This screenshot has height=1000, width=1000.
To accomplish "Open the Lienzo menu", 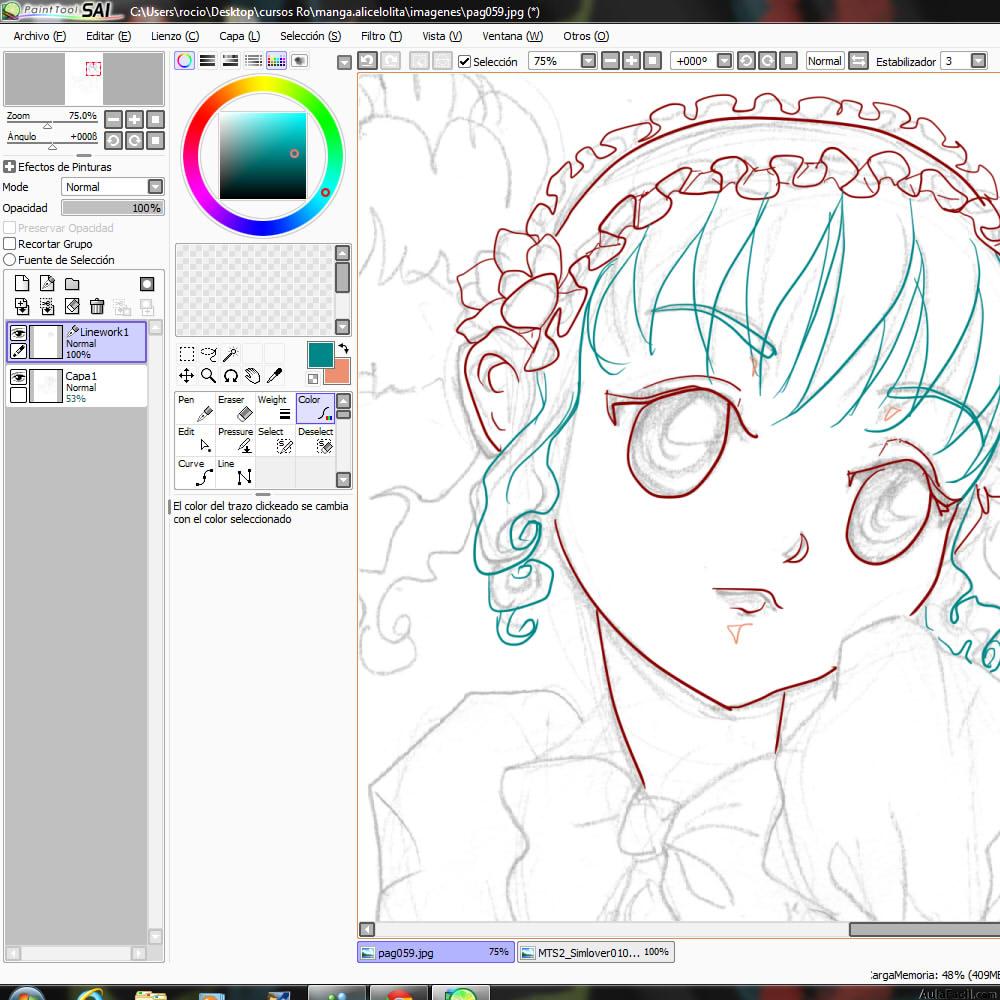I will coord(175,36).
